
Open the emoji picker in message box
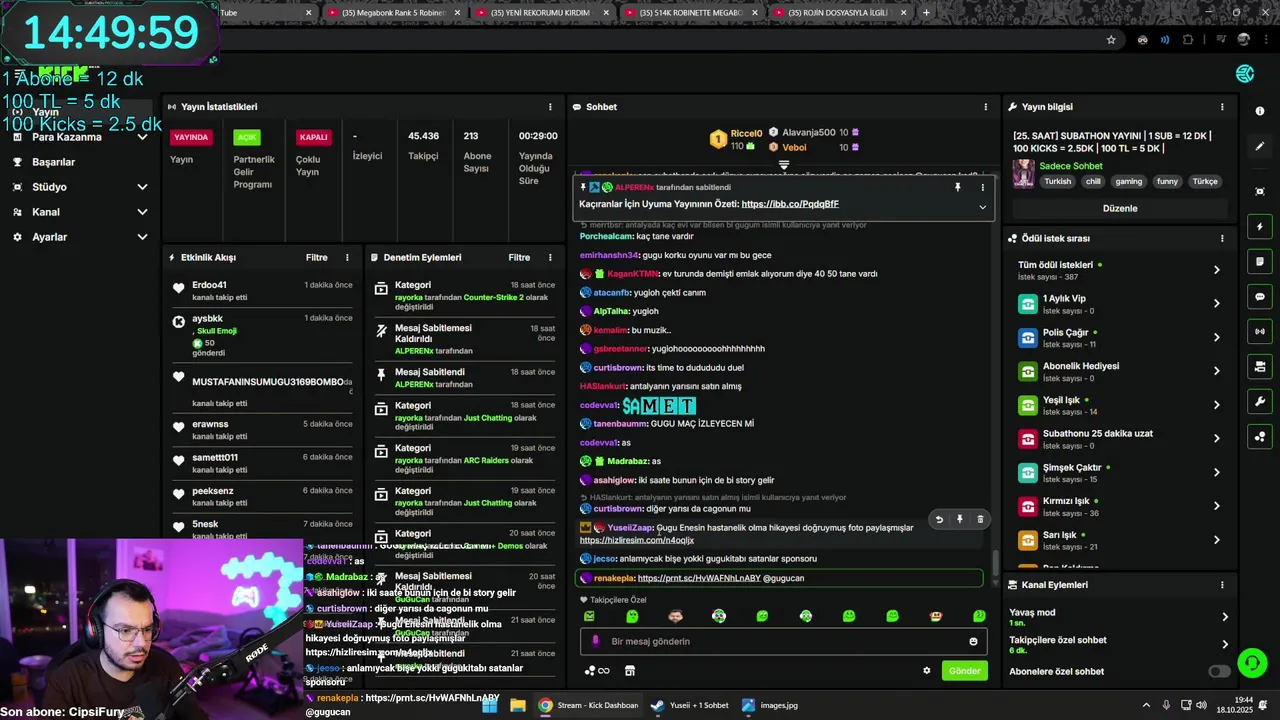(x=973, y=642)
